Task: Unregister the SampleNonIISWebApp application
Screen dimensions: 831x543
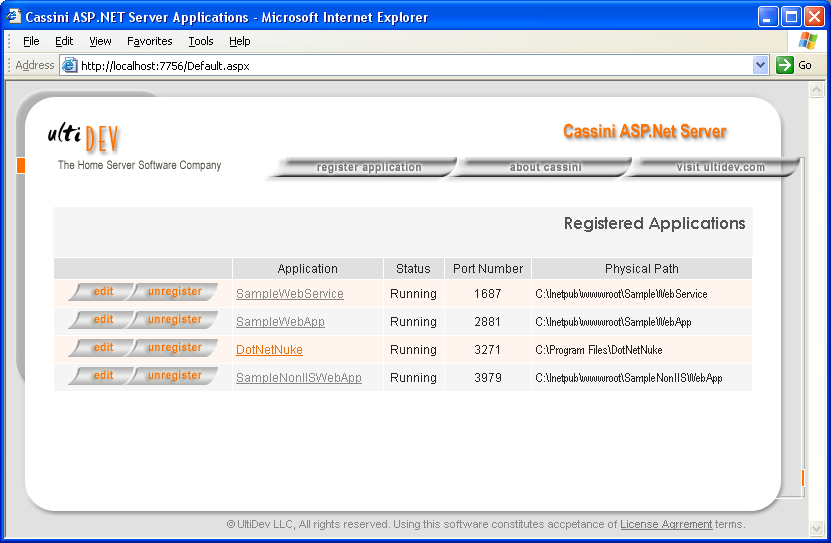Action: point(174,376)
